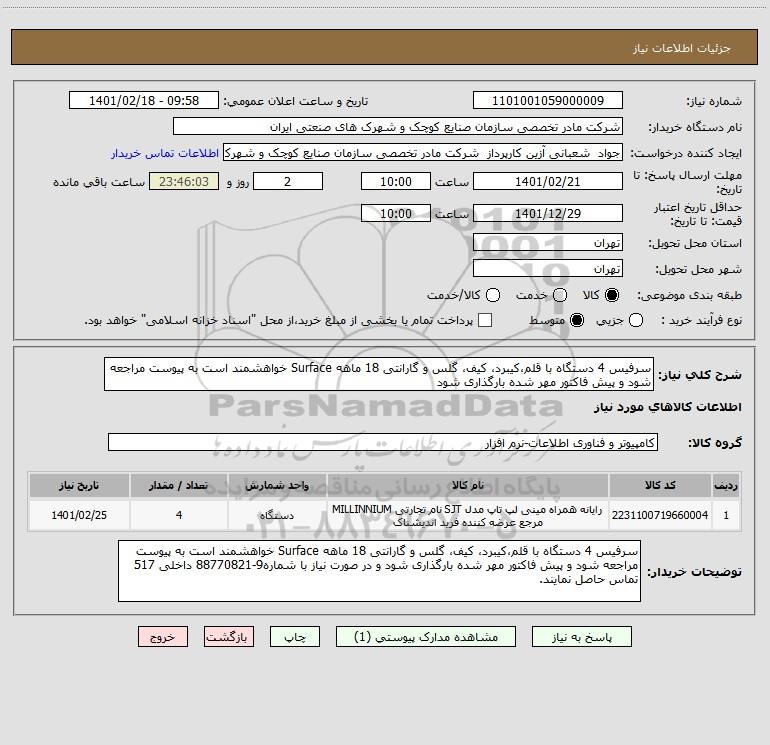Open مشاهده مدارک پیوستی (1) button
Viewport: 770px width, 745px height.
point(426,637)
